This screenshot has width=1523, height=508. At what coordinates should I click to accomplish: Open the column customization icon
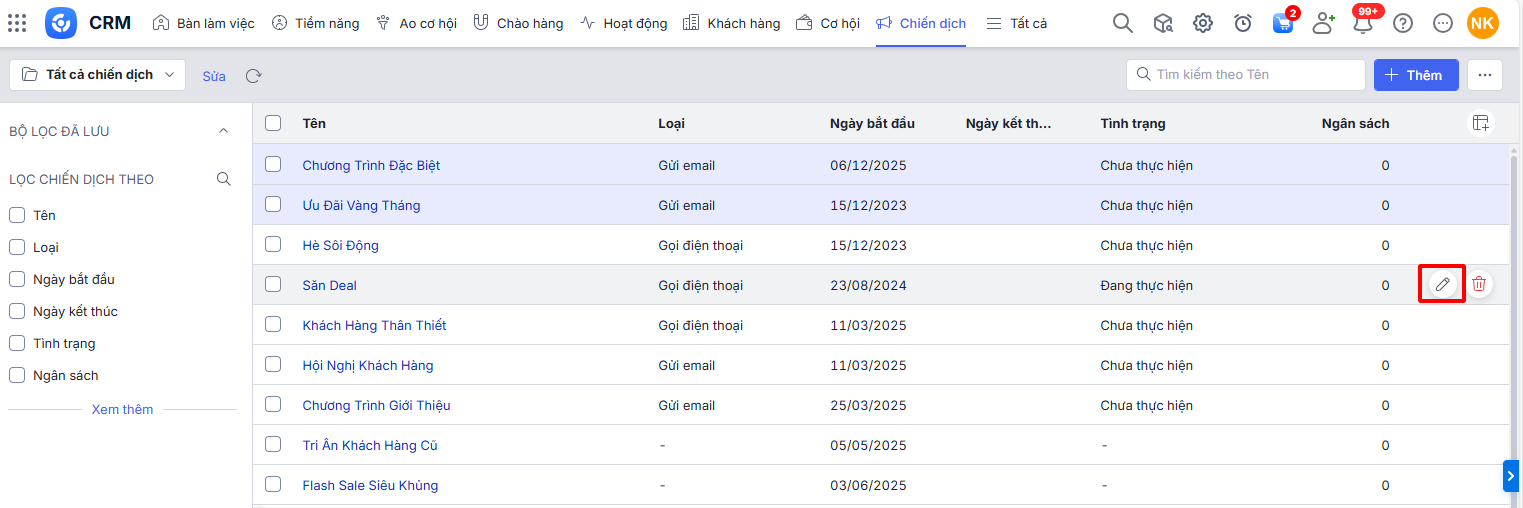[1480, 123]
